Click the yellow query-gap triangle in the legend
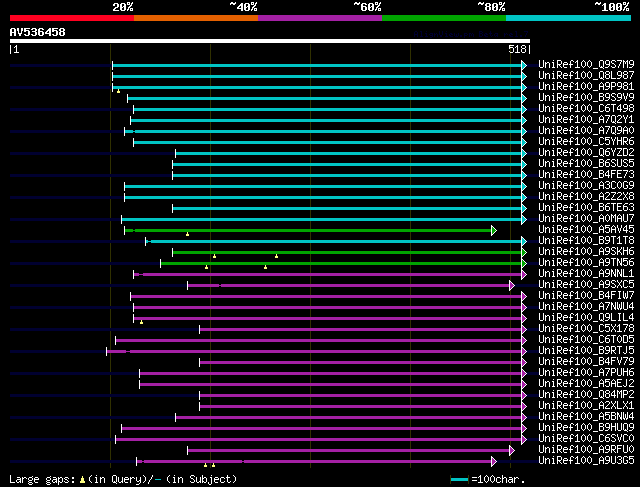The image size is (640, 487). click(82, 480)
